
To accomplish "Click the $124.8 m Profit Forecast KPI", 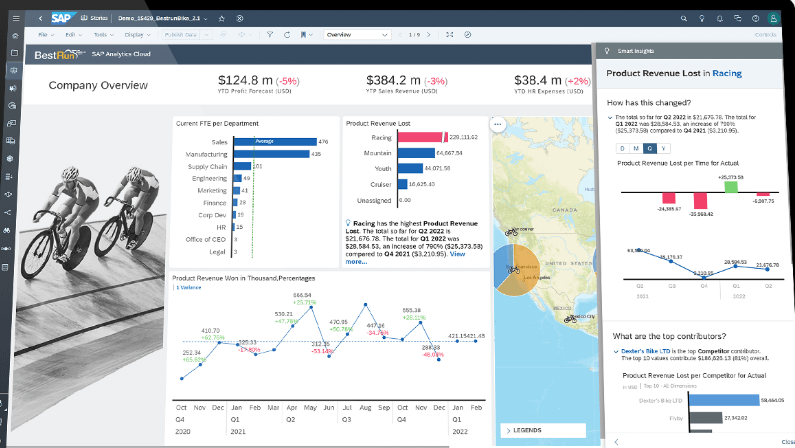I will [x=258, y=84].
